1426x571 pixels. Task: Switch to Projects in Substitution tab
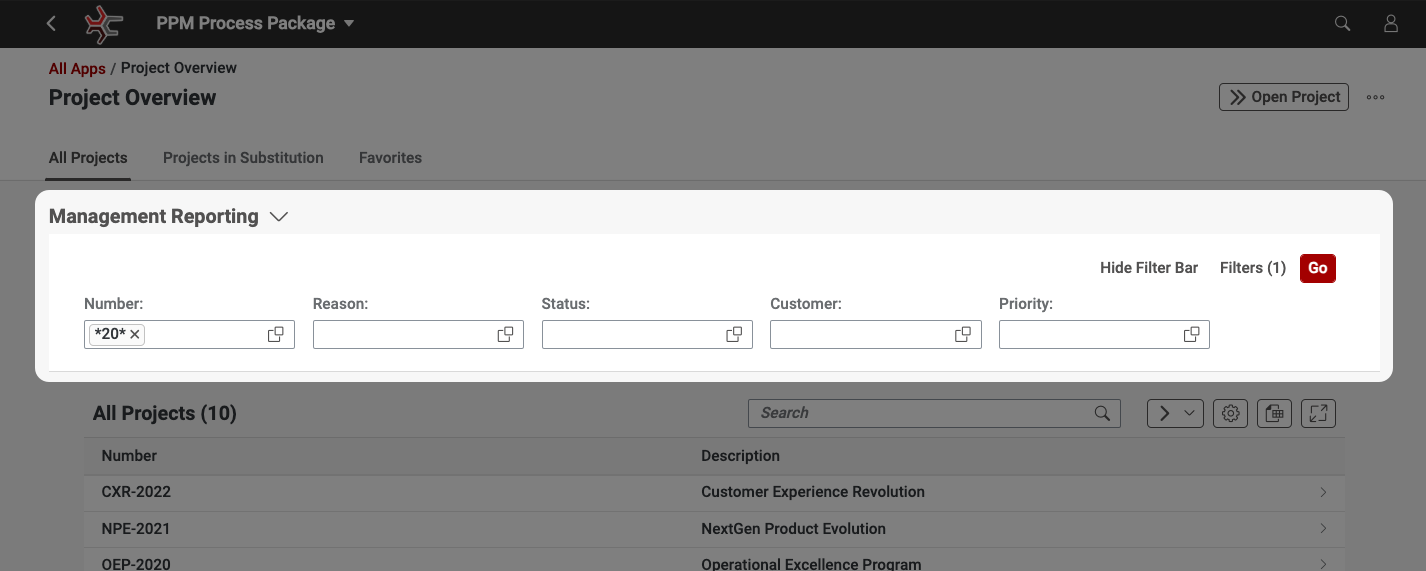(x=243, y=158)
